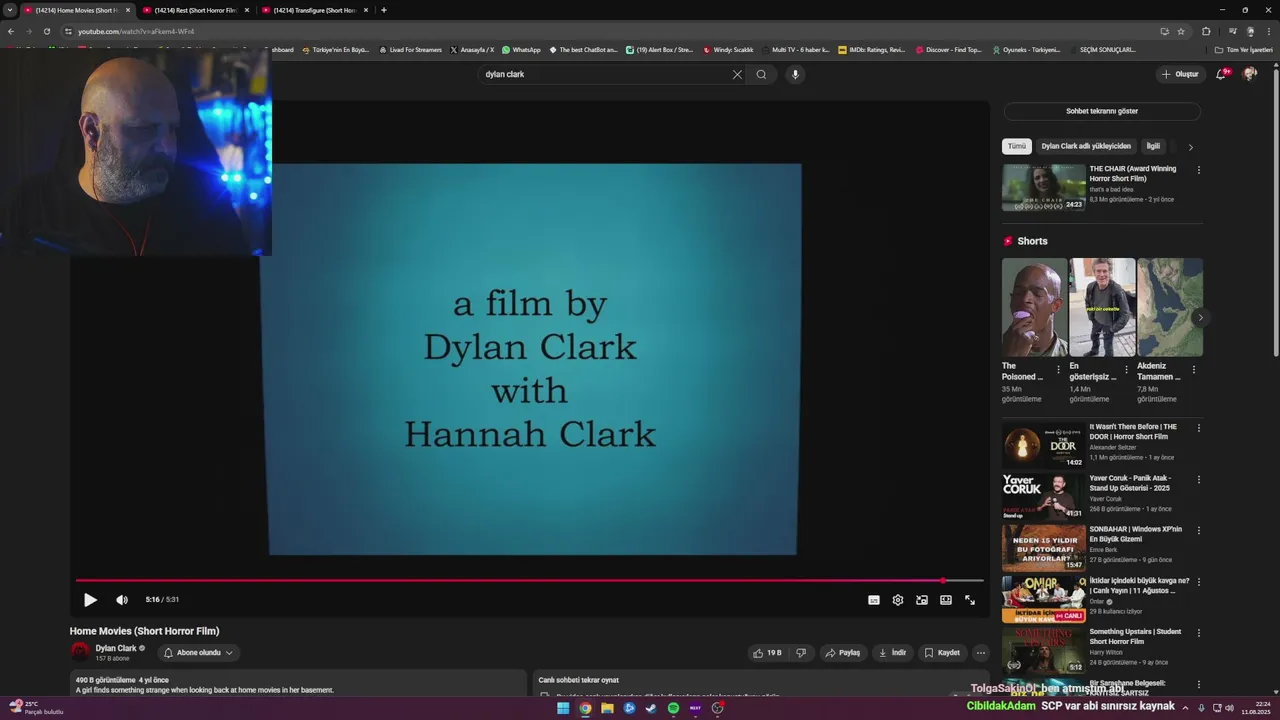This screenshot has height=720, width=1280.
Task: Bookmark this page with star icon
Action: click(1181, 31)
